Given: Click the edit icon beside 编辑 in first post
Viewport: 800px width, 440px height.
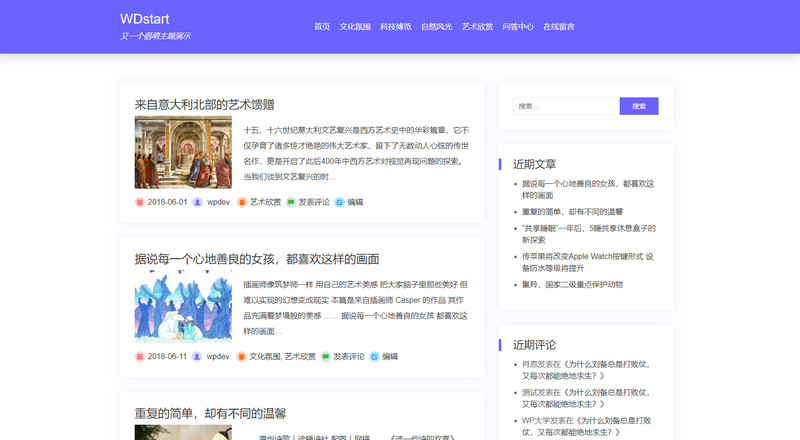Looking at the screenshot, I should click(x=340, y=202).
